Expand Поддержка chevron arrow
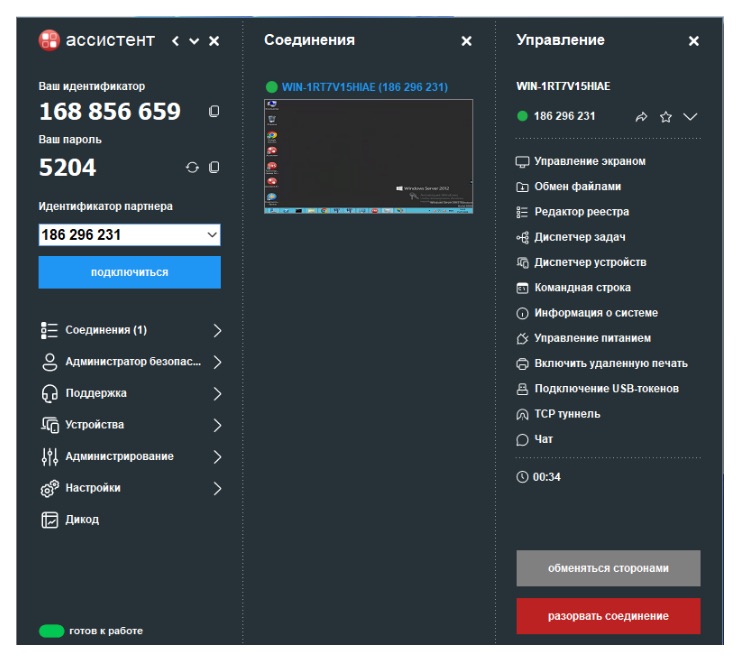The height and width of the screenshot is (660, 743). 217,393
